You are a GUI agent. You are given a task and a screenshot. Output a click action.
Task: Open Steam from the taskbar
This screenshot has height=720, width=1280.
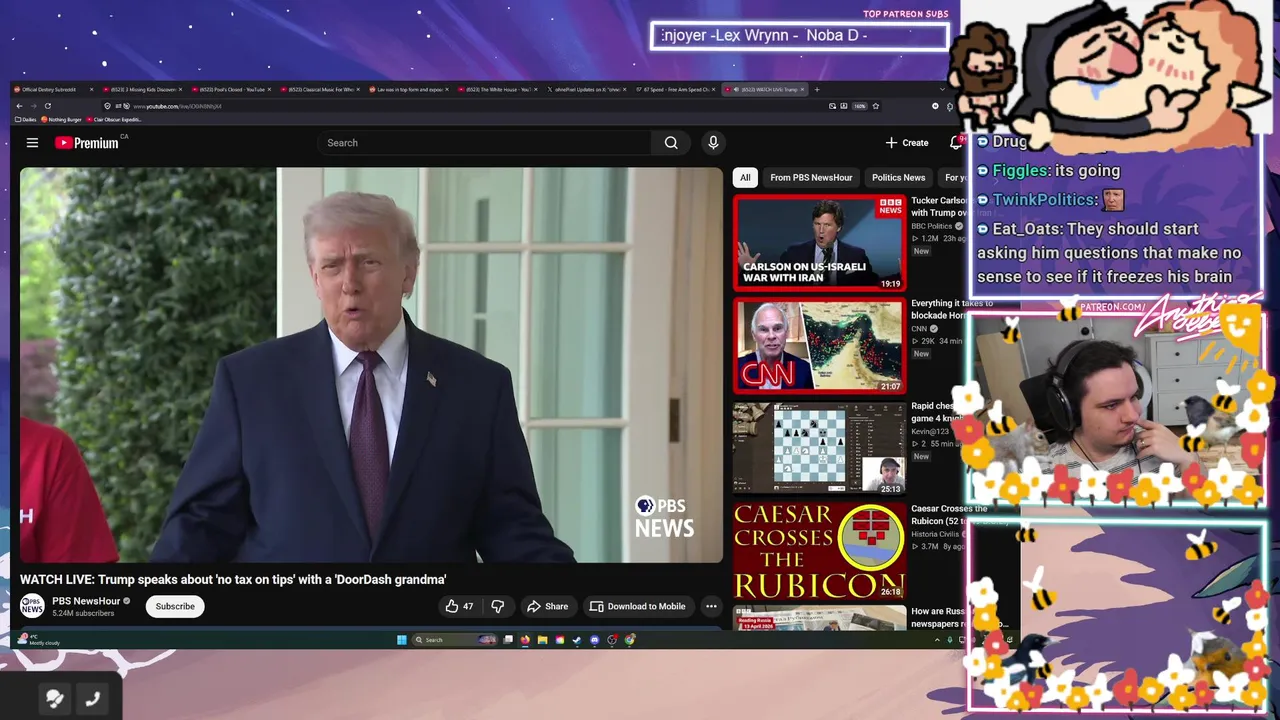point(578,640)
